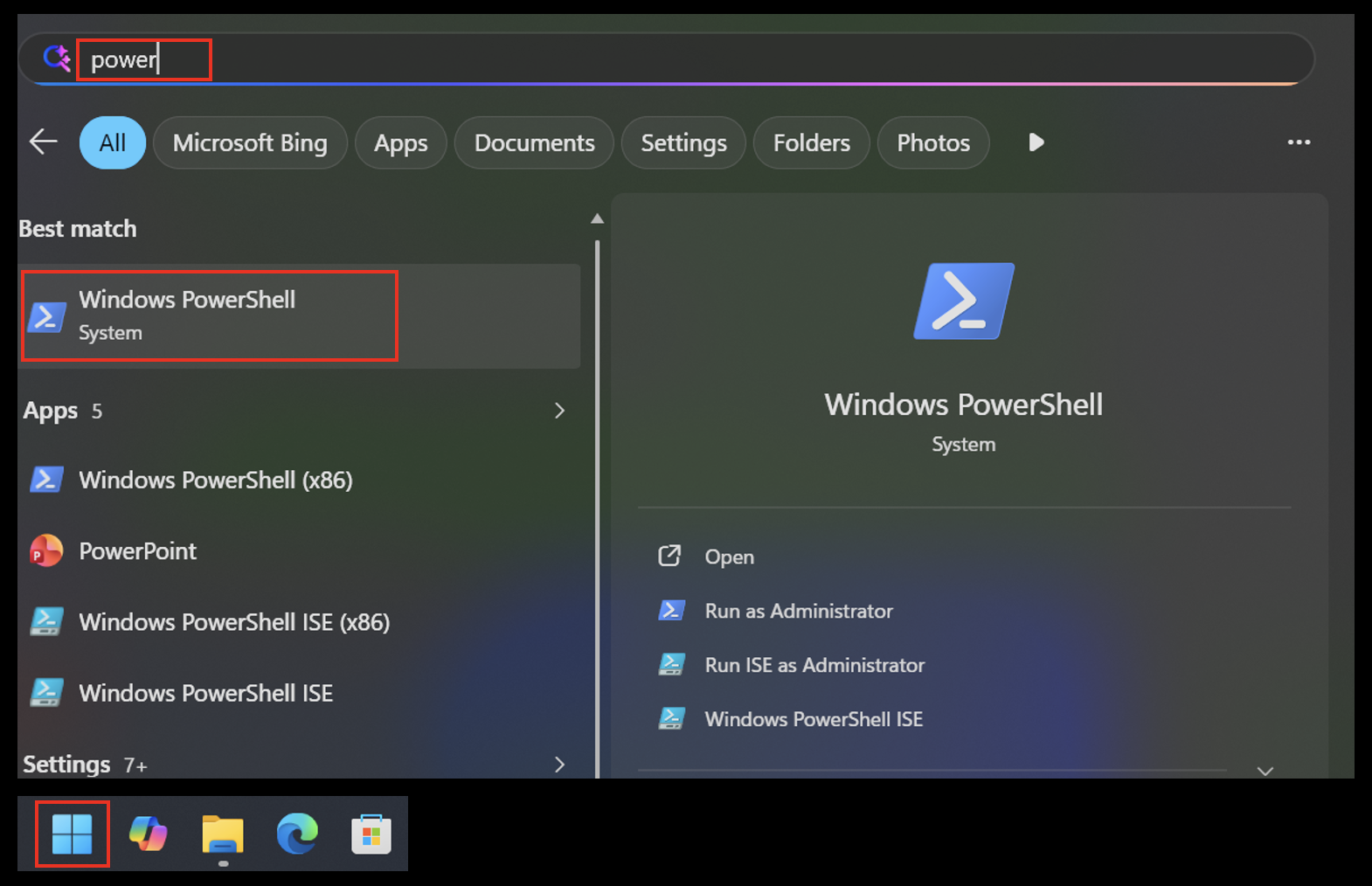Click the Run as Administrator icon

[671, 610]
